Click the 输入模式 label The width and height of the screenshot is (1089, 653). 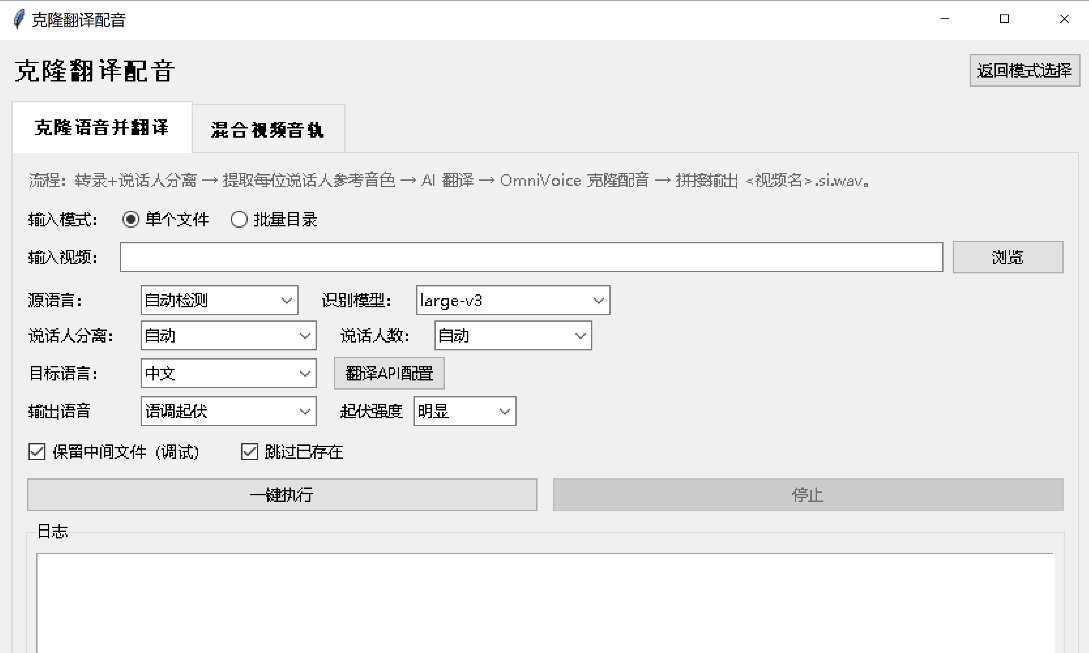[x=63, y=220]
